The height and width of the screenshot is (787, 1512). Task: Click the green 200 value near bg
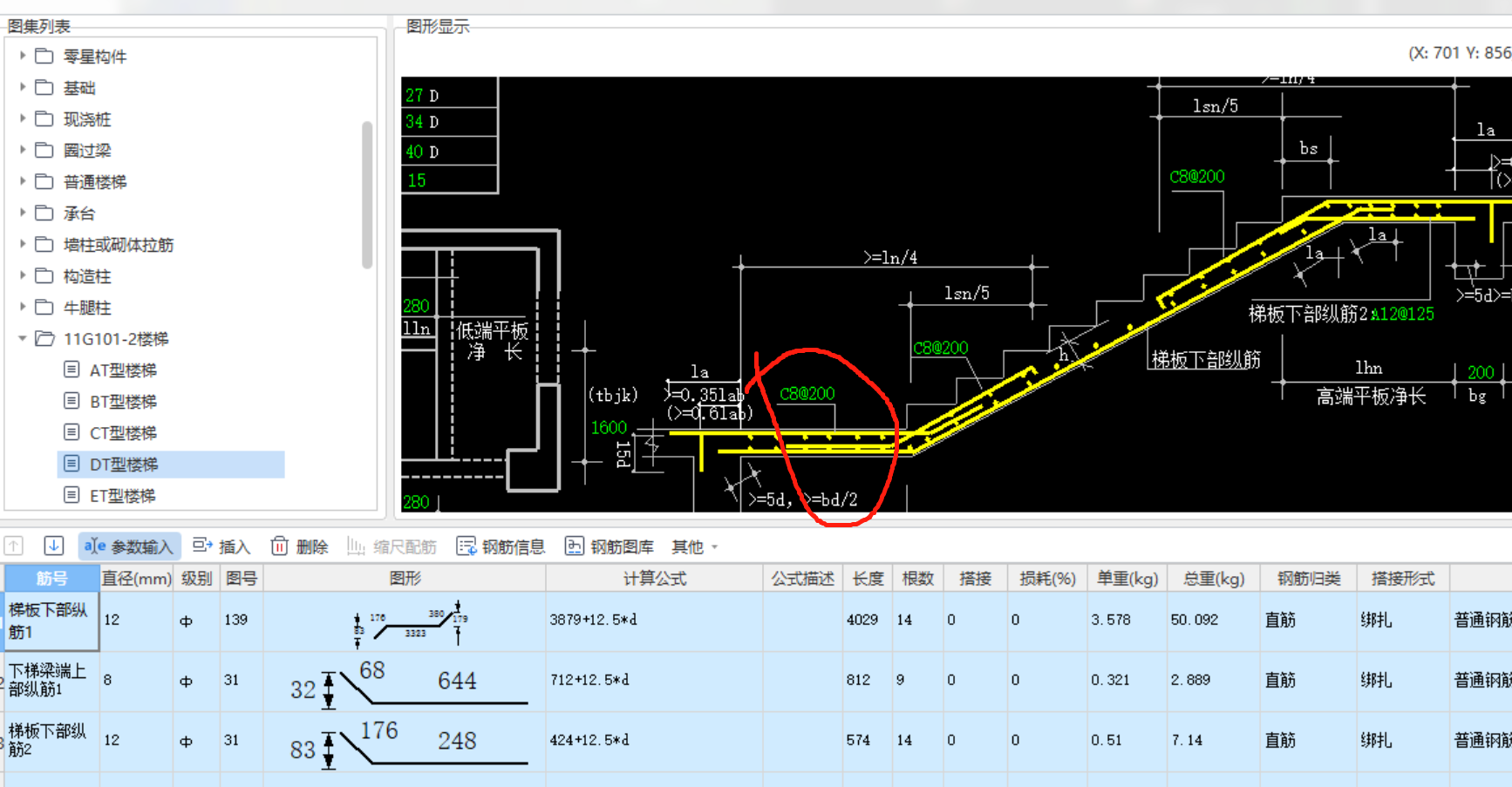1481,372
